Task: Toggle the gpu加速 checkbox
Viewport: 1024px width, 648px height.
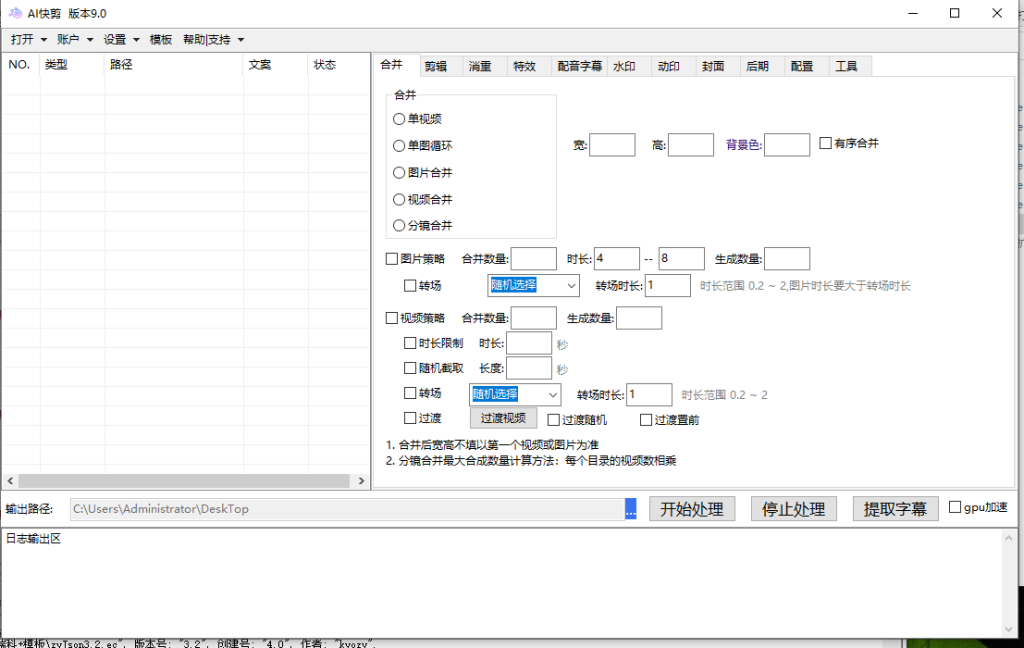Action: coord(955,507)
